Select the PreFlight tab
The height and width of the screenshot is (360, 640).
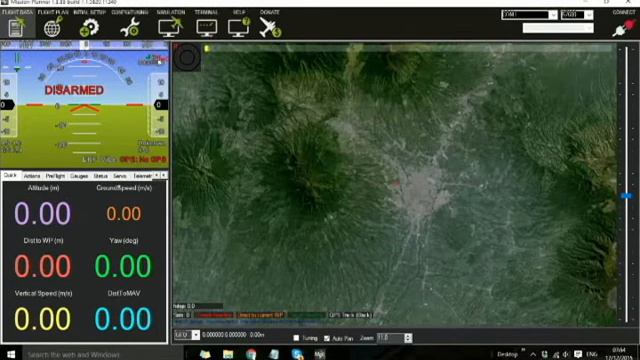[x=56, y=176]
